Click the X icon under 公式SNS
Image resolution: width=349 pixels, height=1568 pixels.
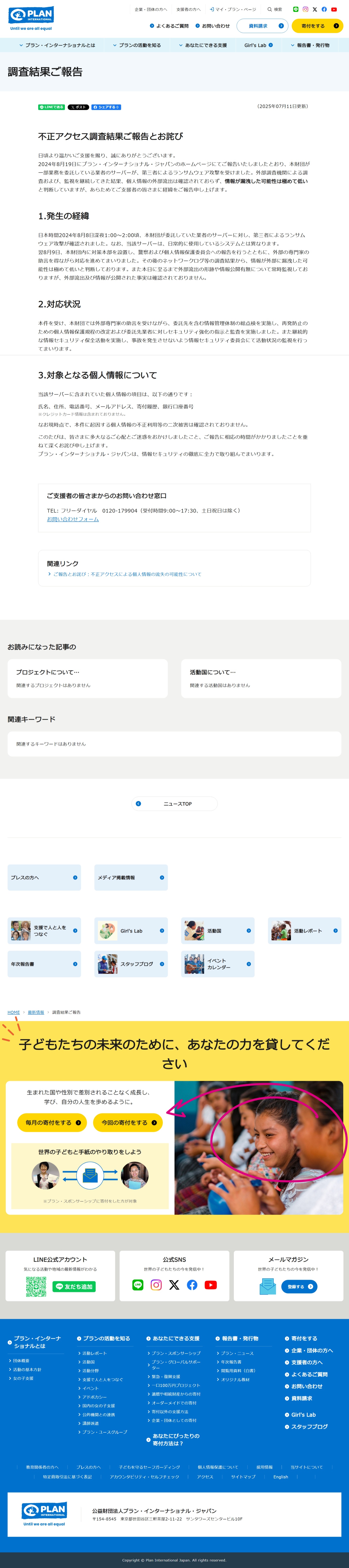(175, 1285)
